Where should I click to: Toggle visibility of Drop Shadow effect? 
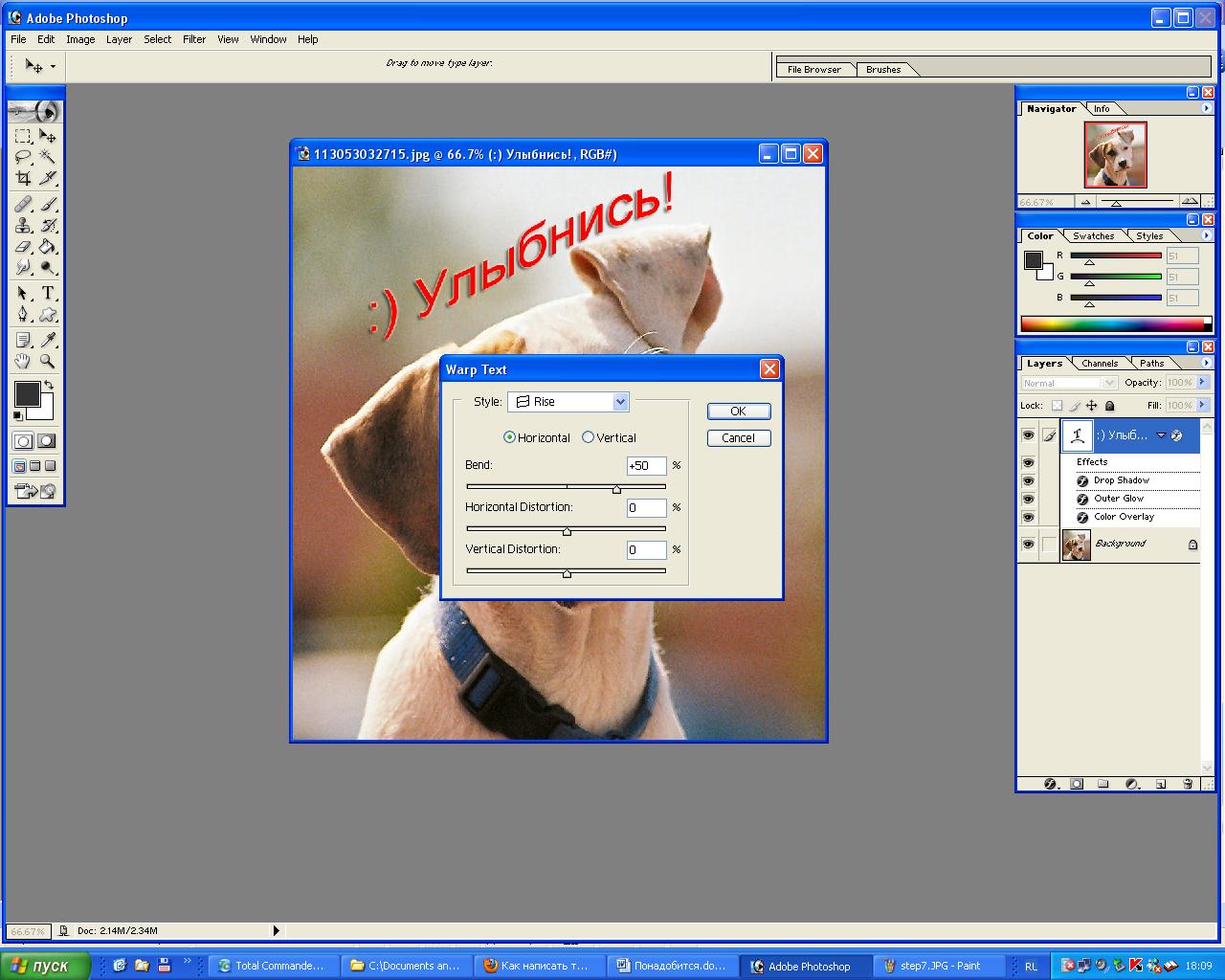point(1029,480)
